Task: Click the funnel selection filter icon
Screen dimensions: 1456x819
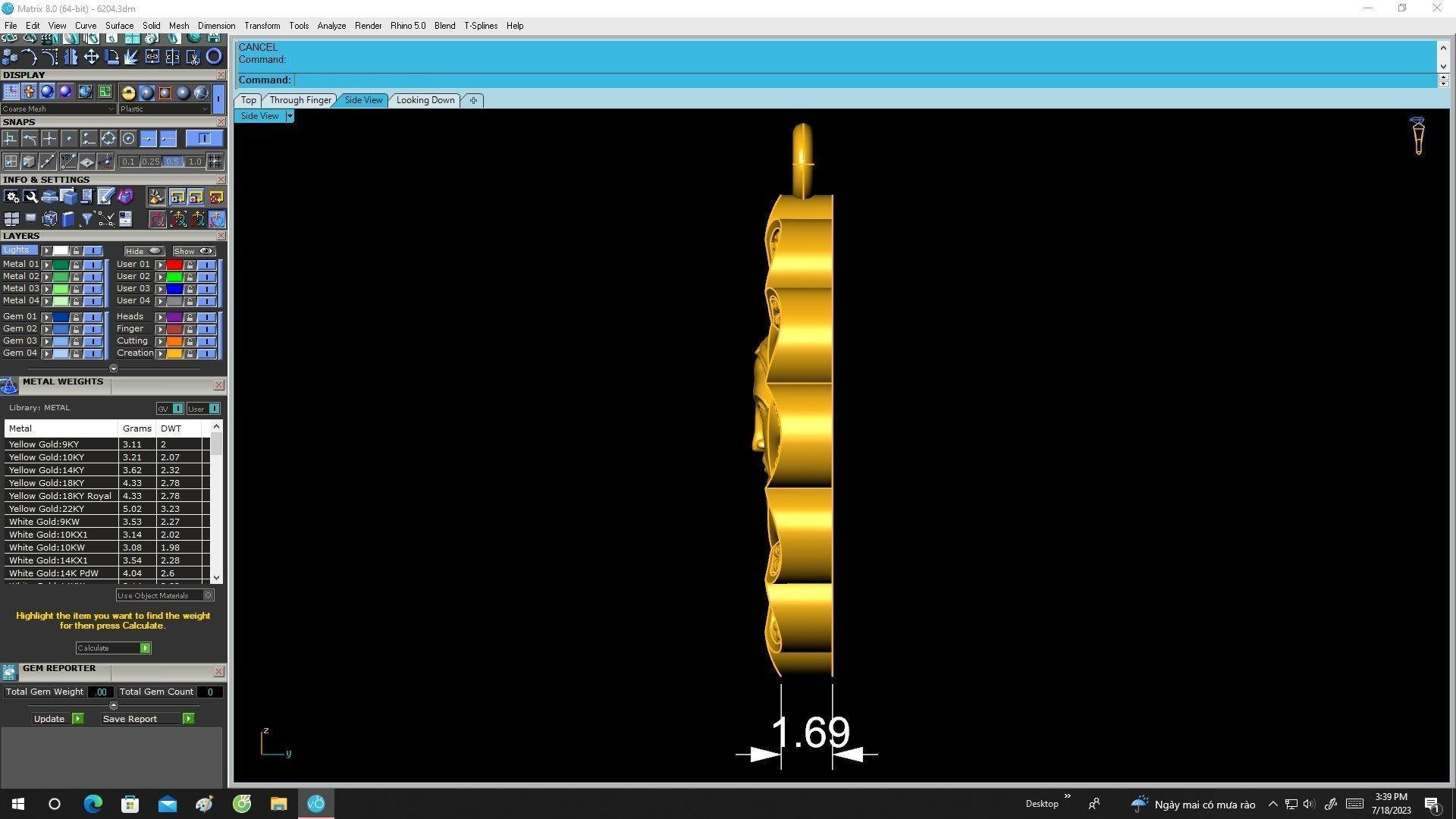Action: tap(87, 219)
